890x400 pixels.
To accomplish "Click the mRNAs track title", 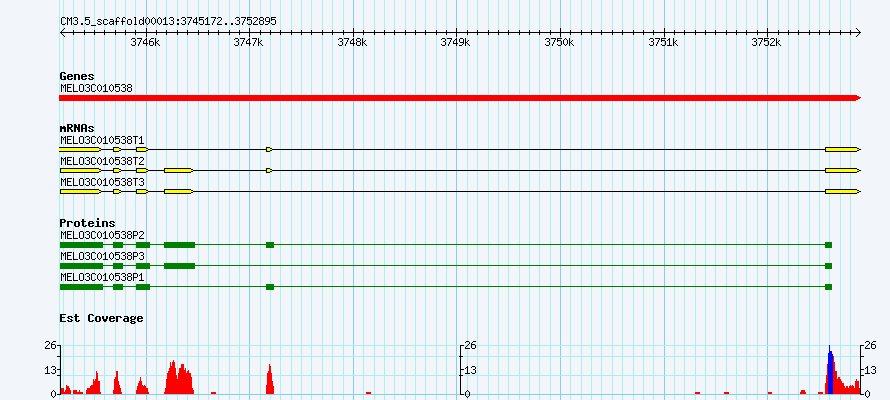I will (77, 128).
